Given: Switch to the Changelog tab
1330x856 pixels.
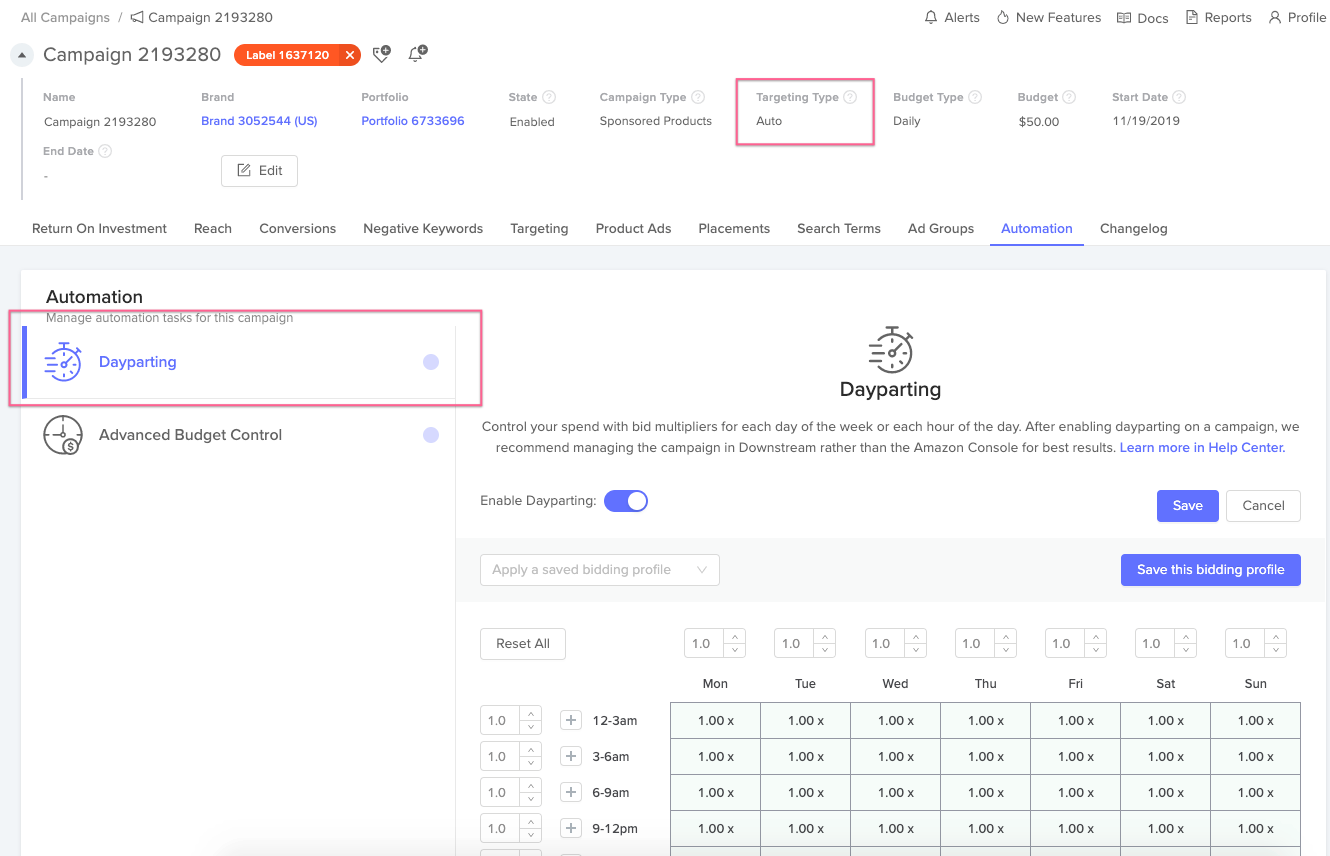Looking at the screenshot, I should point(1133,228).
